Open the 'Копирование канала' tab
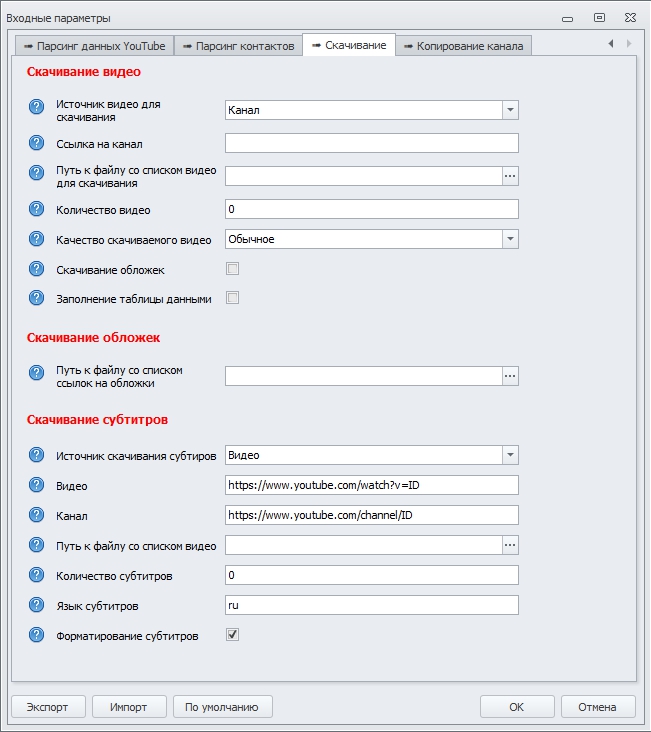 pyautogui.click(x=462, y=46)
